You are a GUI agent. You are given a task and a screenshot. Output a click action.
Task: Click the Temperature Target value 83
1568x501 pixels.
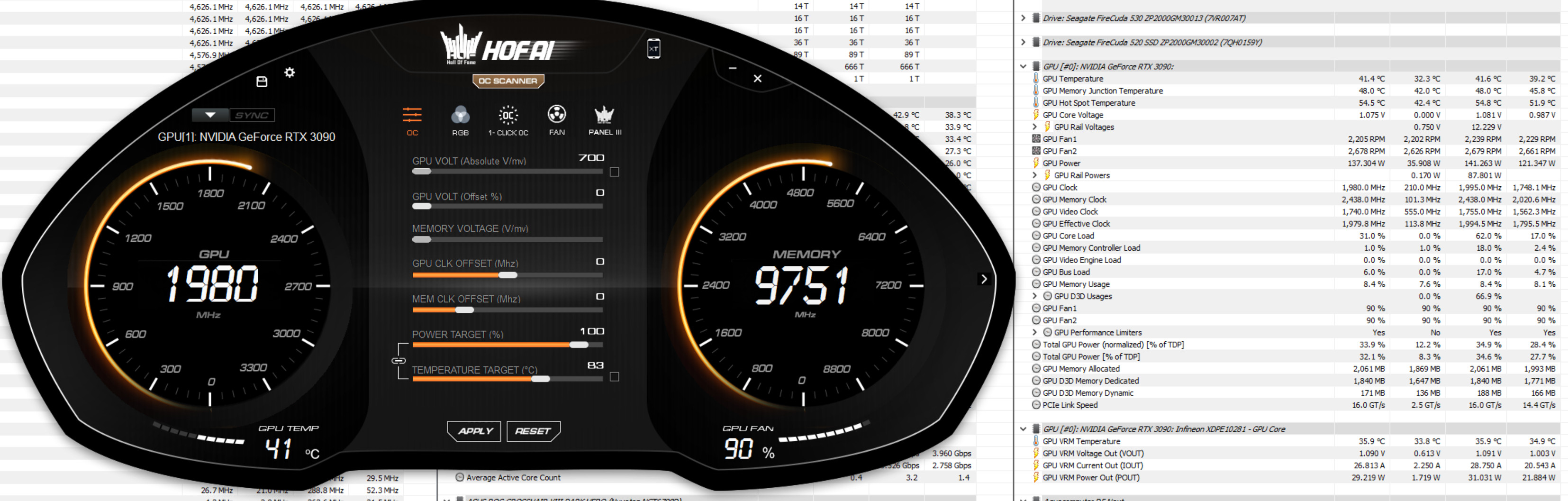(x=595, y=365)
